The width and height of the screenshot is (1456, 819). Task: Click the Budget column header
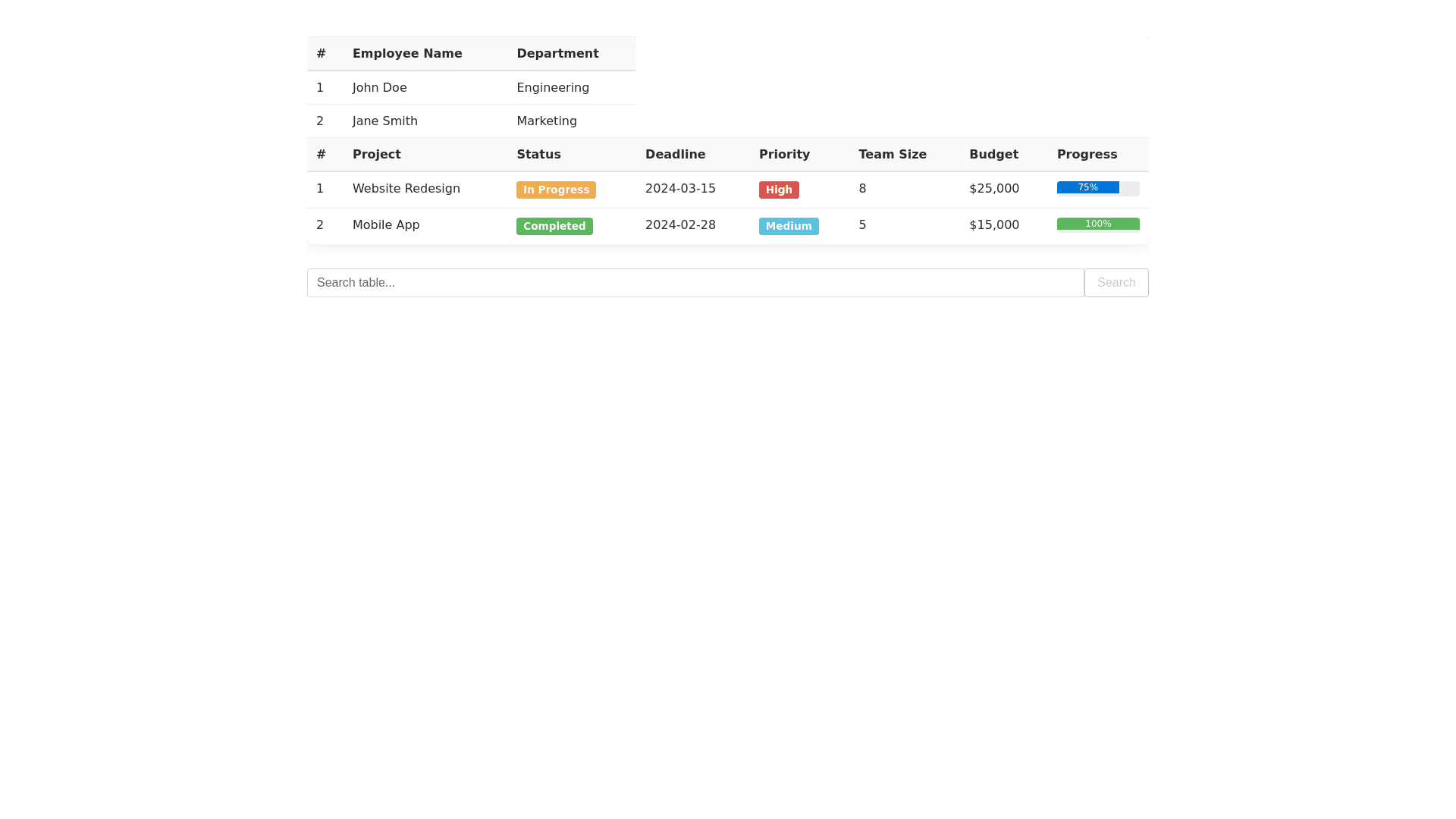(993, 155)
